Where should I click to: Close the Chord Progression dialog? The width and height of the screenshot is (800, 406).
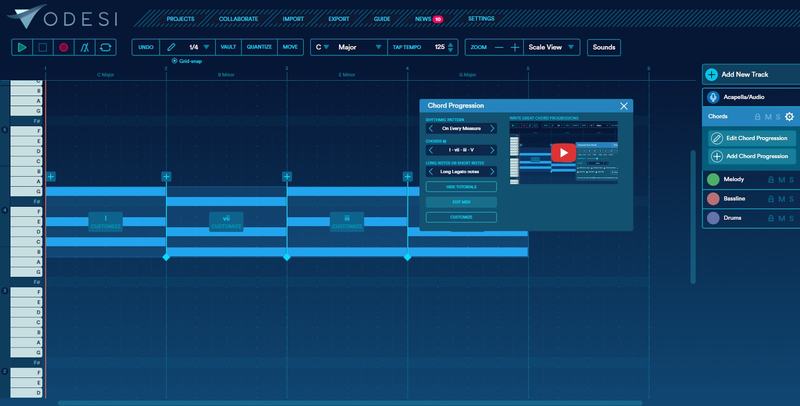(x=624, y=105)
